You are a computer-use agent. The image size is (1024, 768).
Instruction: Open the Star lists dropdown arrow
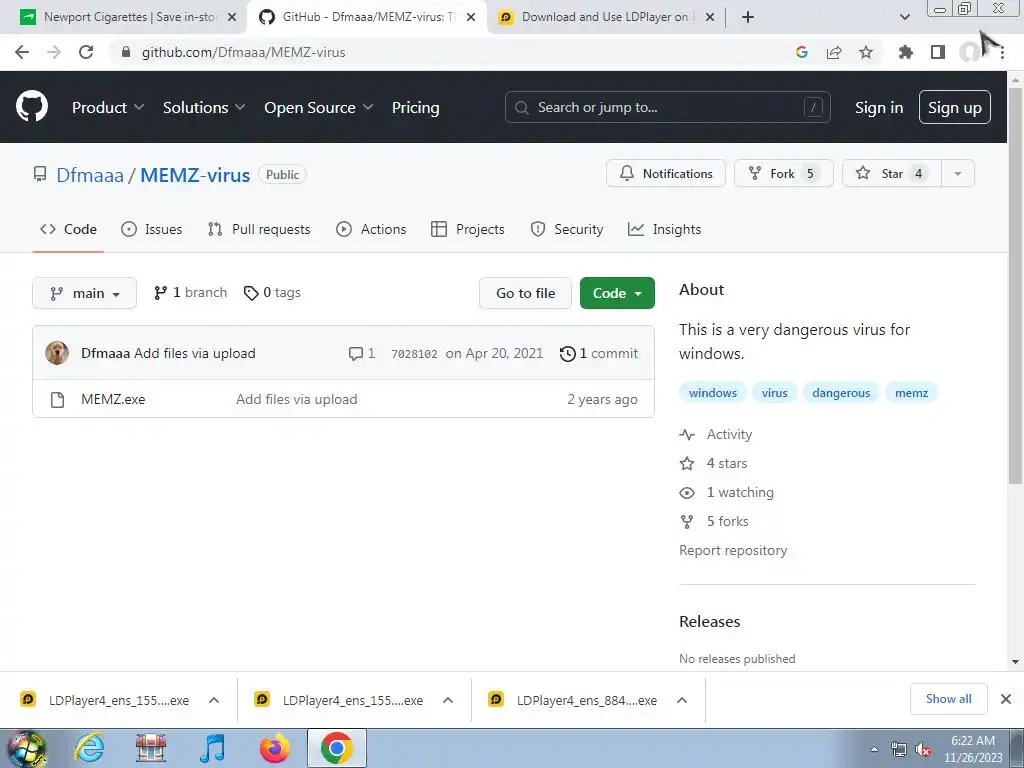(957, 174)
